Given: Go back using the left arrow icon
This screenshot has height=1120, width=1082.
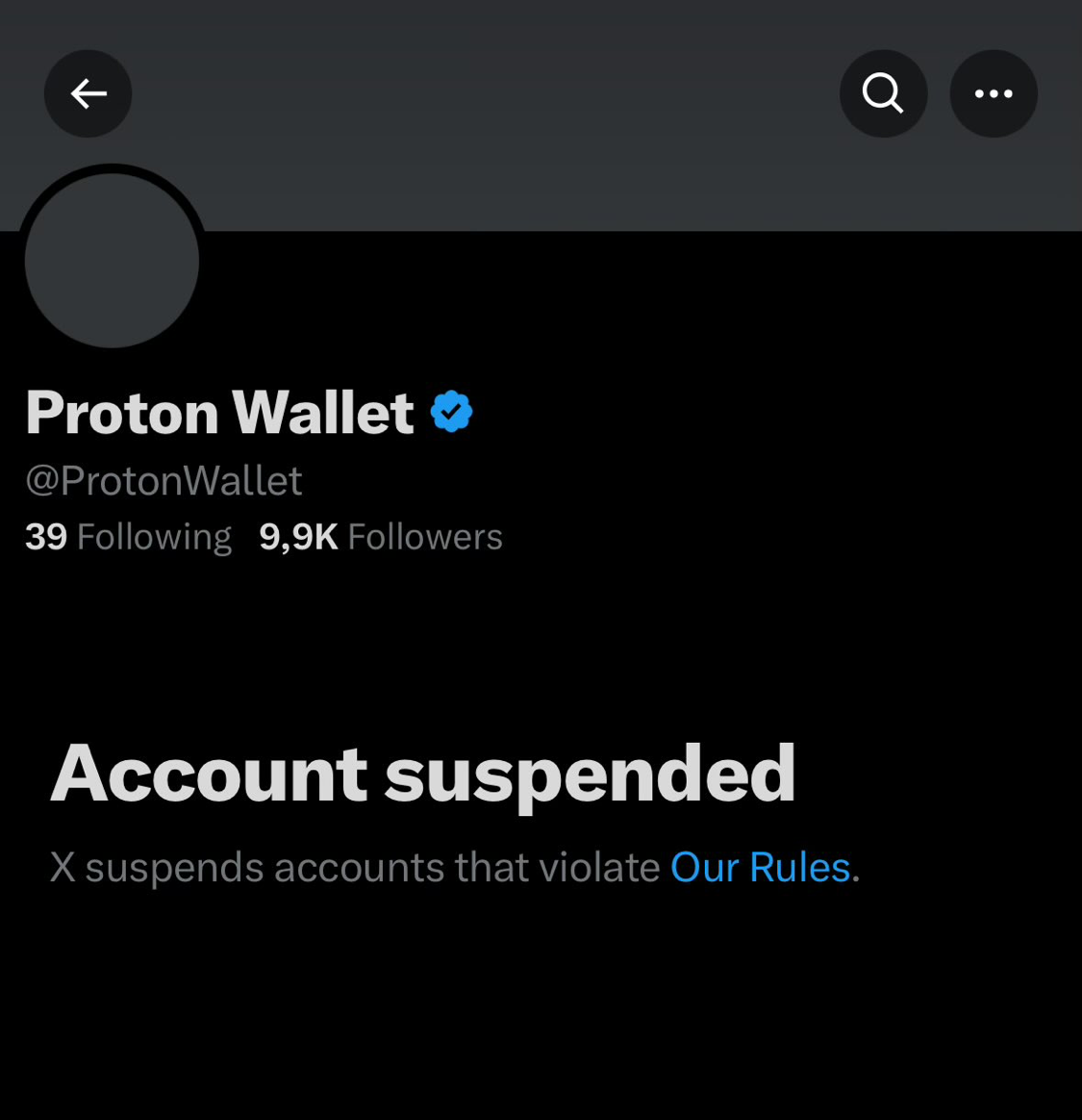Looking at the screenshot, I should click(x=88, y=93).
